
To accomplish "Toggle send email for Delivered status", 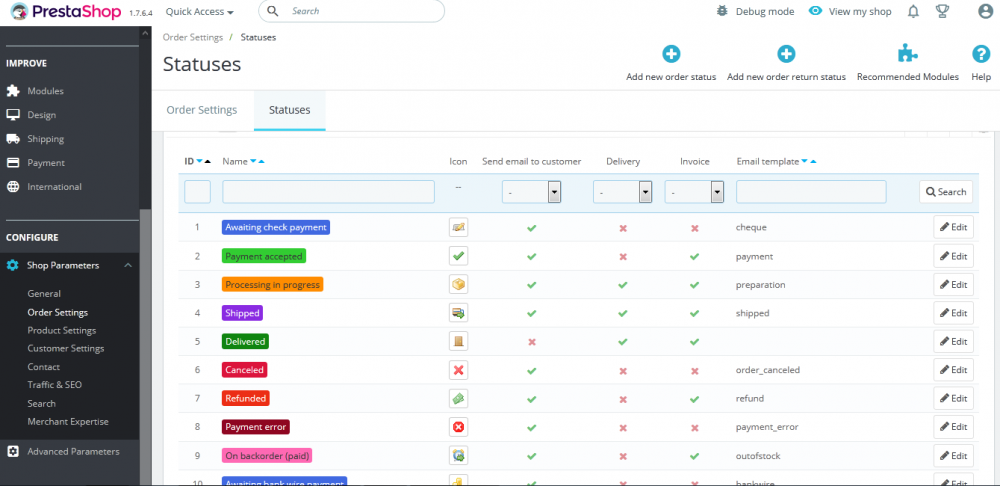I will point(532,342).
